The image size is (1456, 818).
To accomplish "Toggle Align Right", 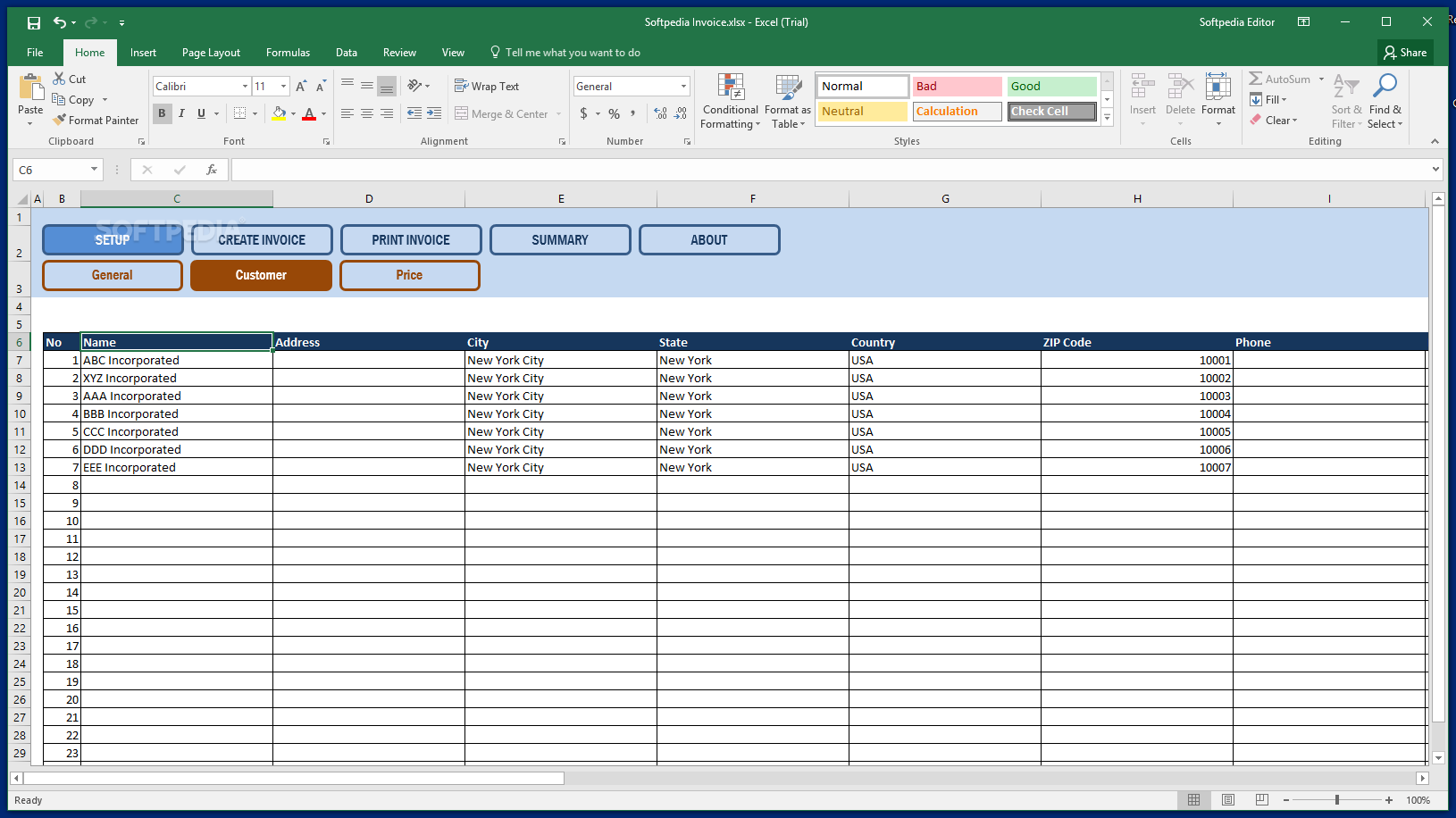I will [387, 113].
